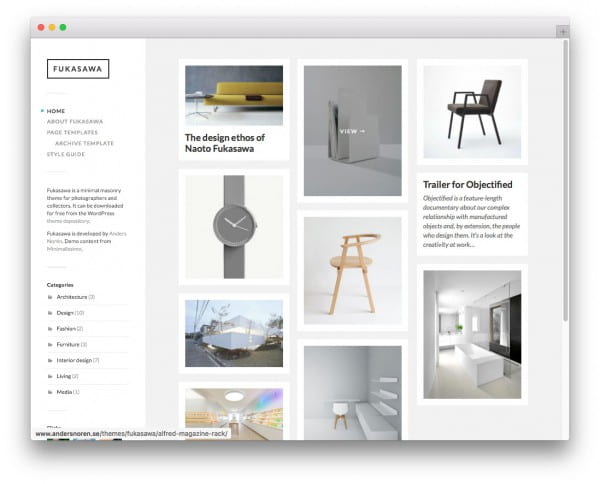Open the Interior design category
Screen dimensions: 600x484
tap(74, 360)
